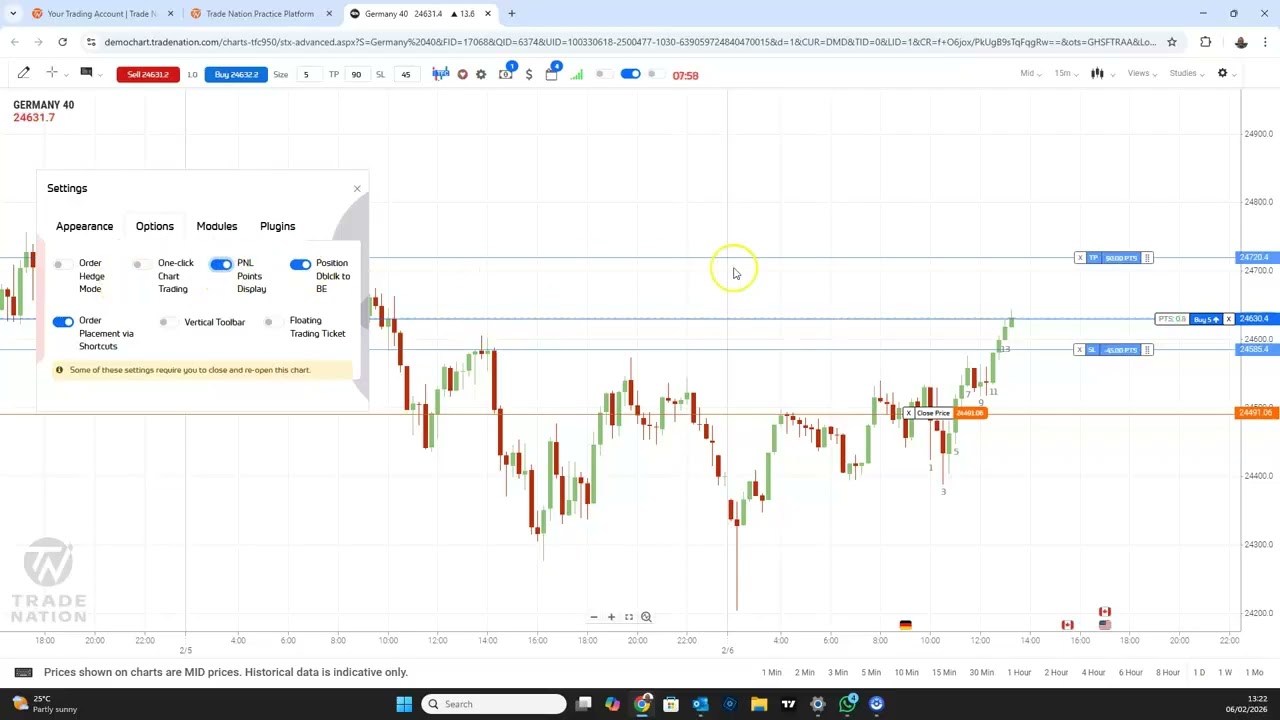
Task: Open the candlestick chart type selector
Action: (x=1097, y=73)
